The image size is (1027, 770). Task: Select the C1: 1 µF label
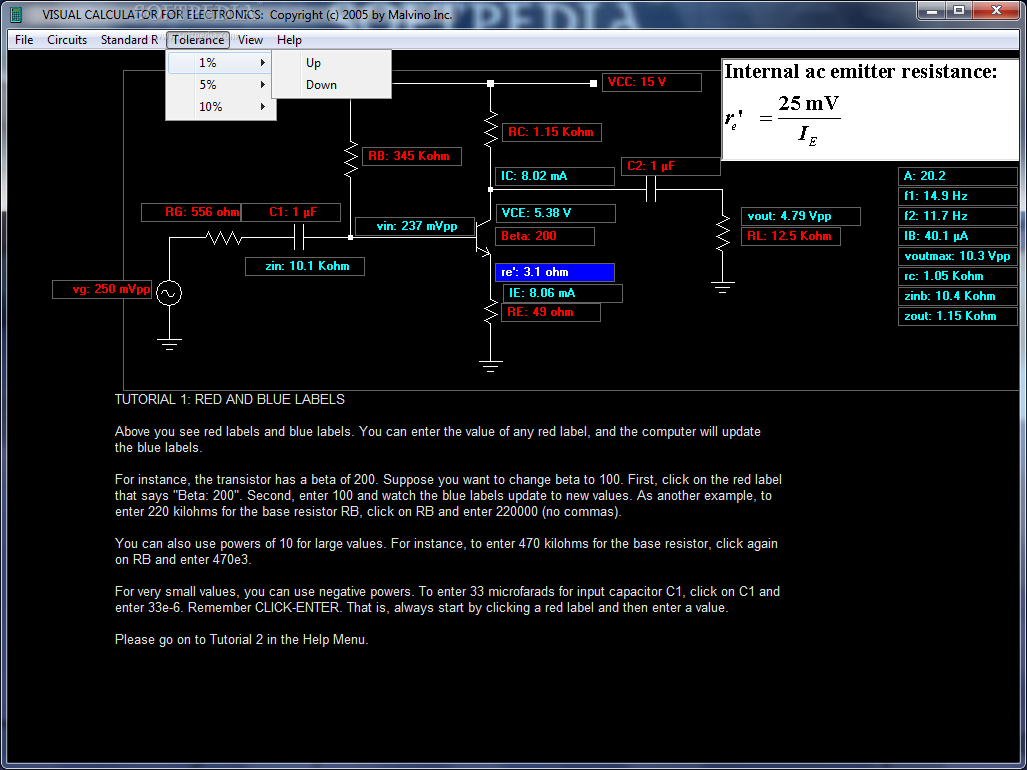tap(291, 212)
